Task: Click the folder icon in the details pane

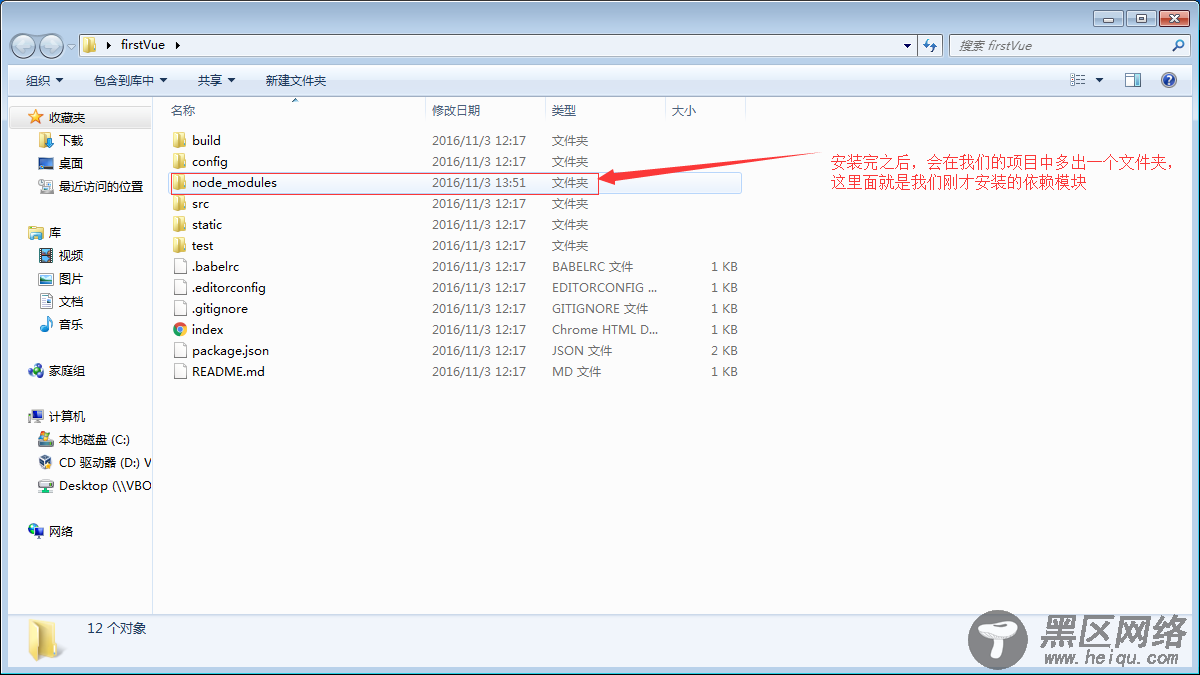Action: 46,639
